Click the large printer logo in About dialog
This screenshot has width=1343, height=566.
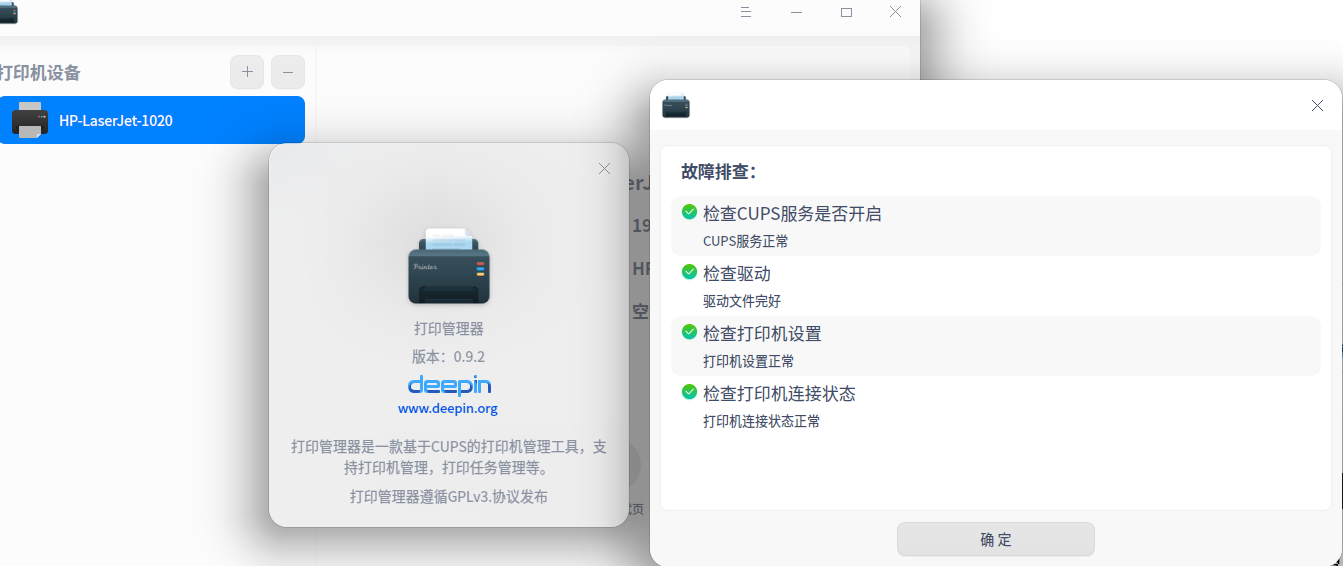click(448, 266)
